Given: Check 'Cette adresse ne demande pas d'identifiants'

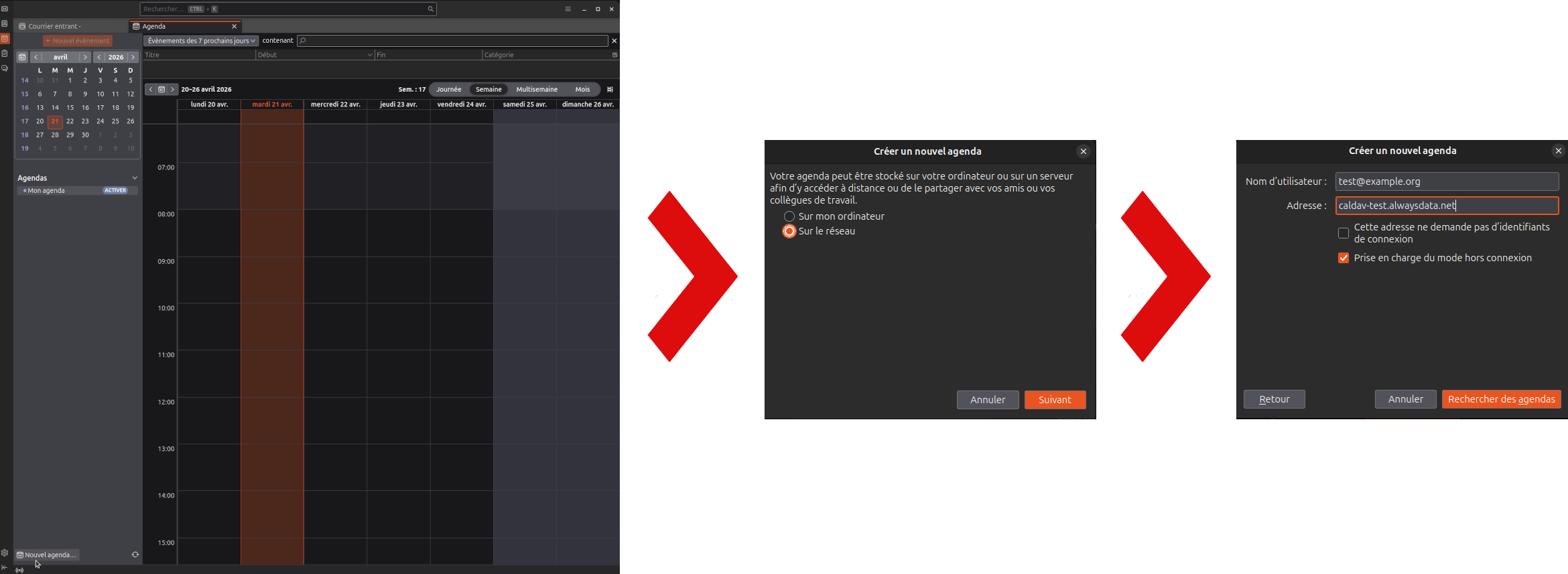Looking at the screenshot, I should click(1343, 233).
